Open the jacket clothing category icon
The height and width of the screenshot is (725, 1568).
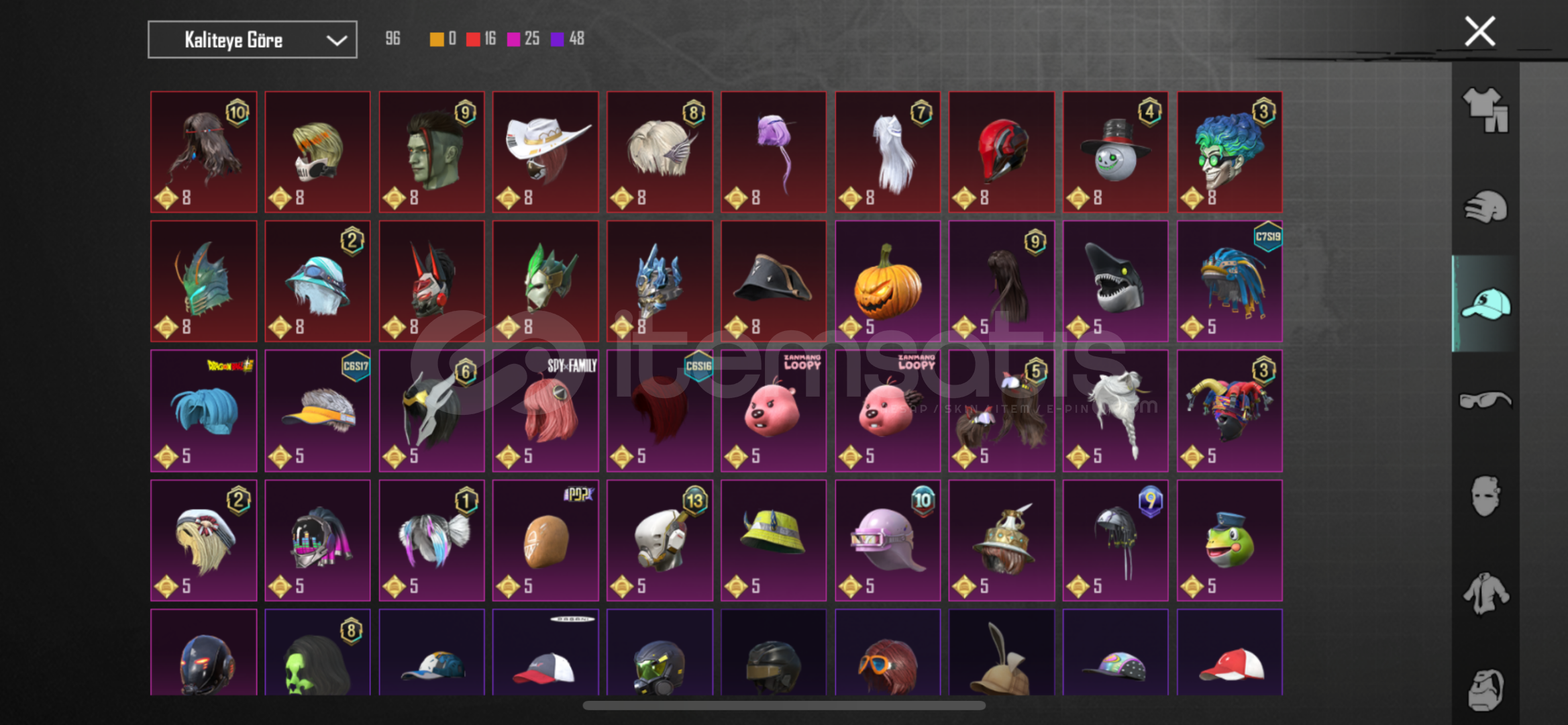coord(1485,593)
